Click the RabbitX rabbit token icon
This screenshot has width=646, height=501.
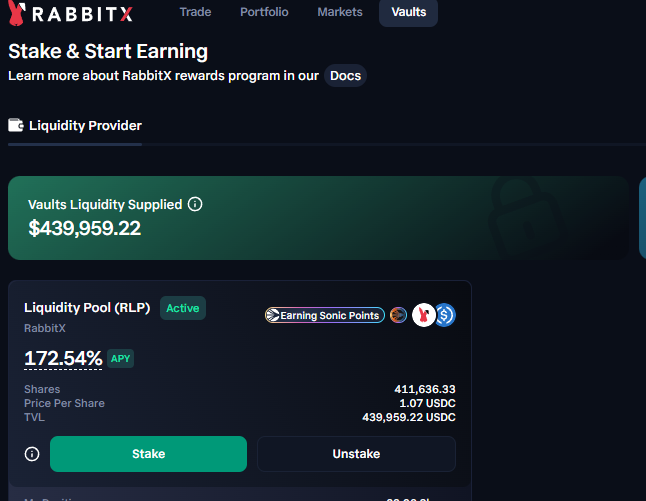coord(424,315)
